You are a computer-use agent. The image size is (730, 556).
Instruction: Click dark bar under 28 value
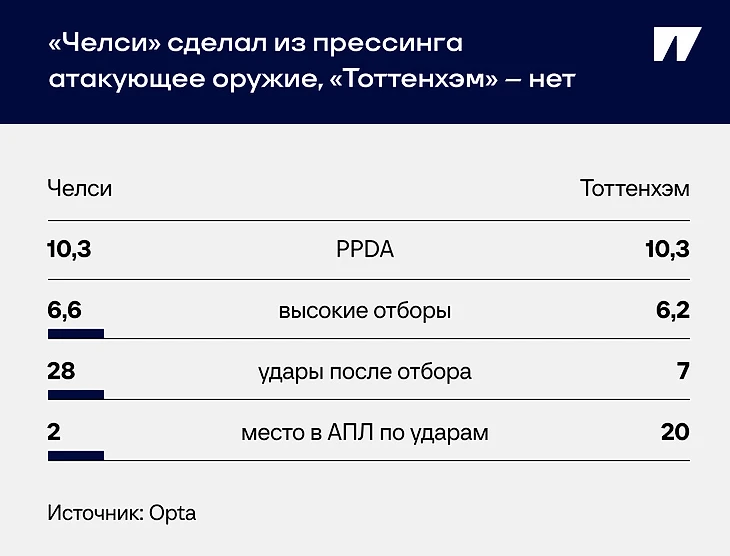(x=76, y=395)
